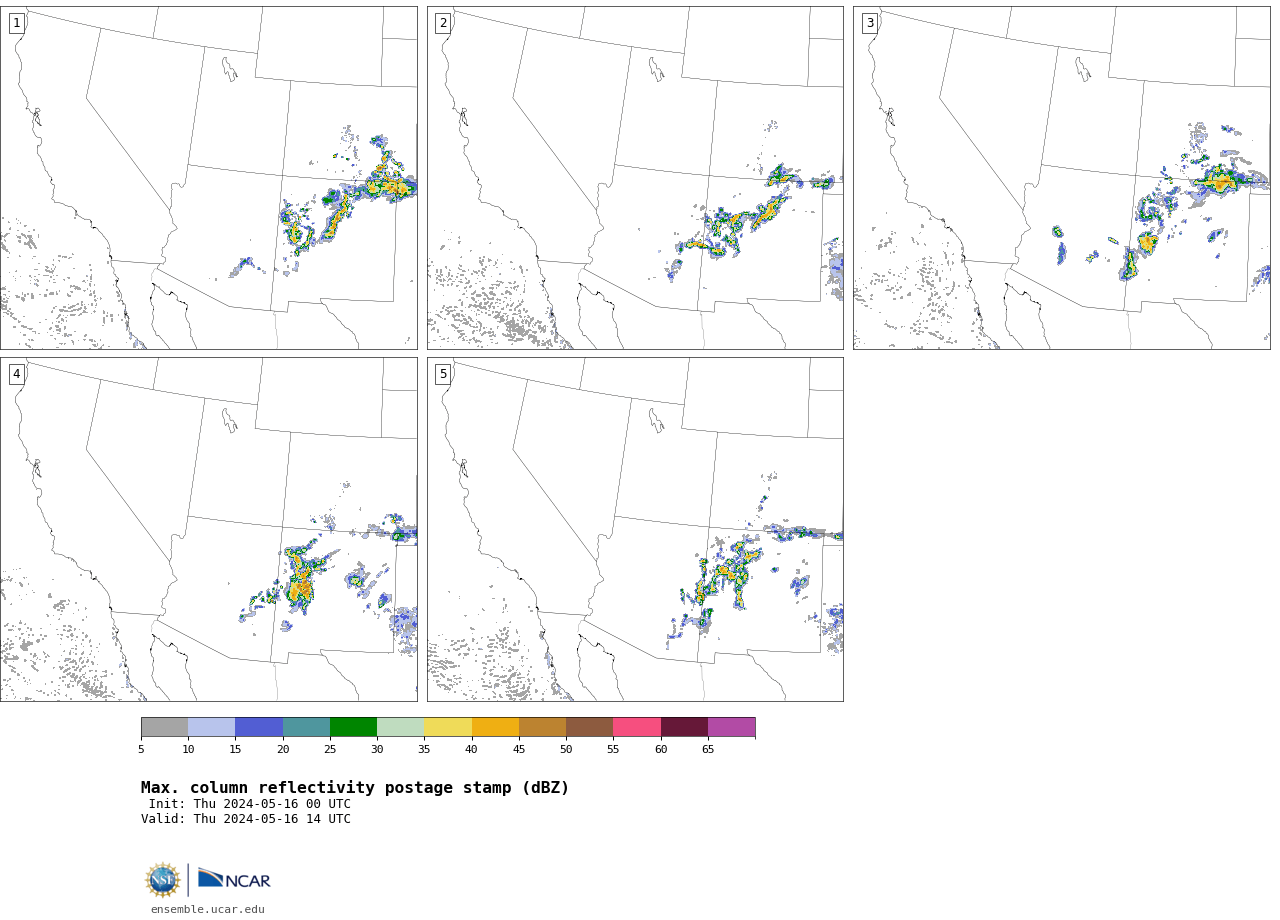Click the light lavender 10-15 dBZ swatch

[212, 727]
